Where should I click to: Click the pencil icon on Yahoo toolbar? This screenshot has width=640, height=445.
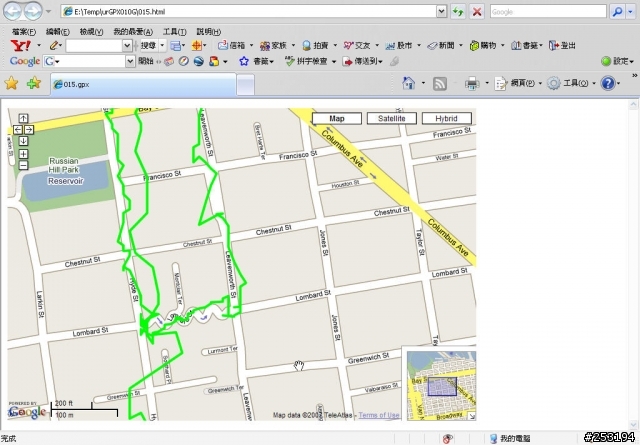(54, 45)
